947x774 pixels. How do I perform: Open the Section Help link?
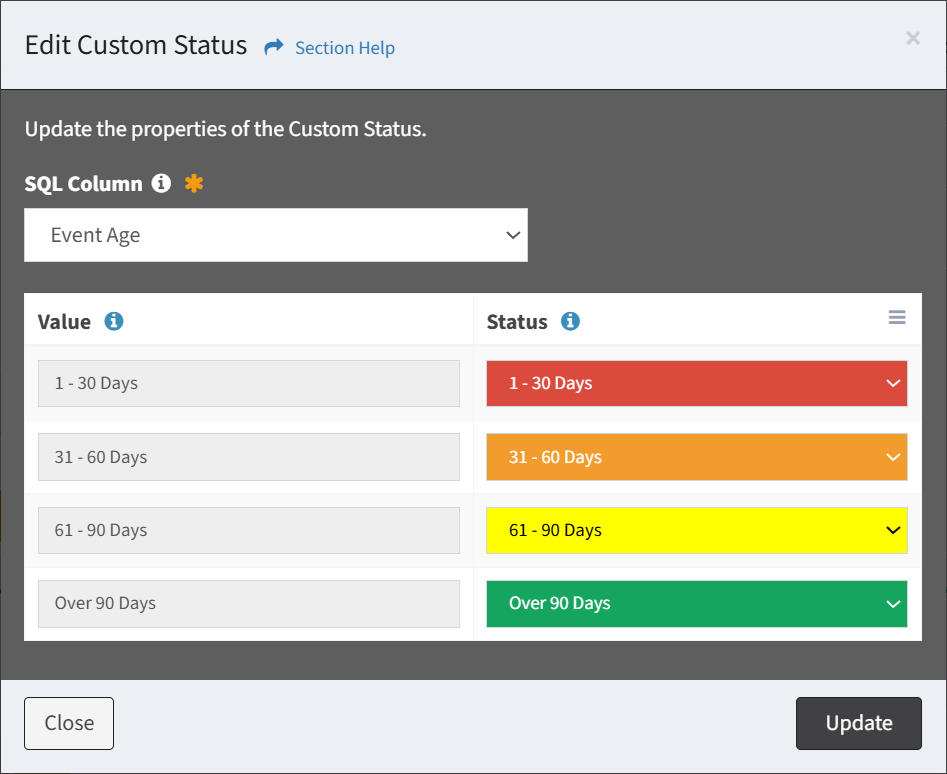[345, 48]
